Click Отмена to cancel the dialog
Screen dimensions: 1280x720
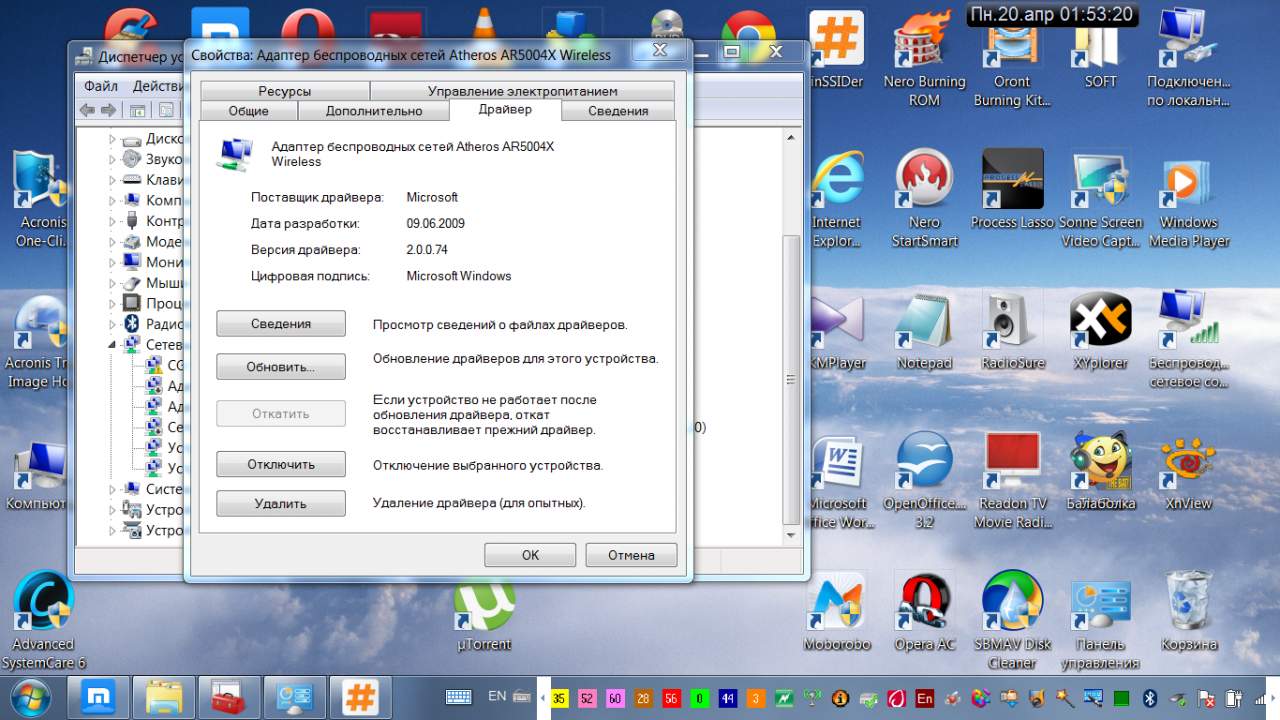[x=631, y=555]
